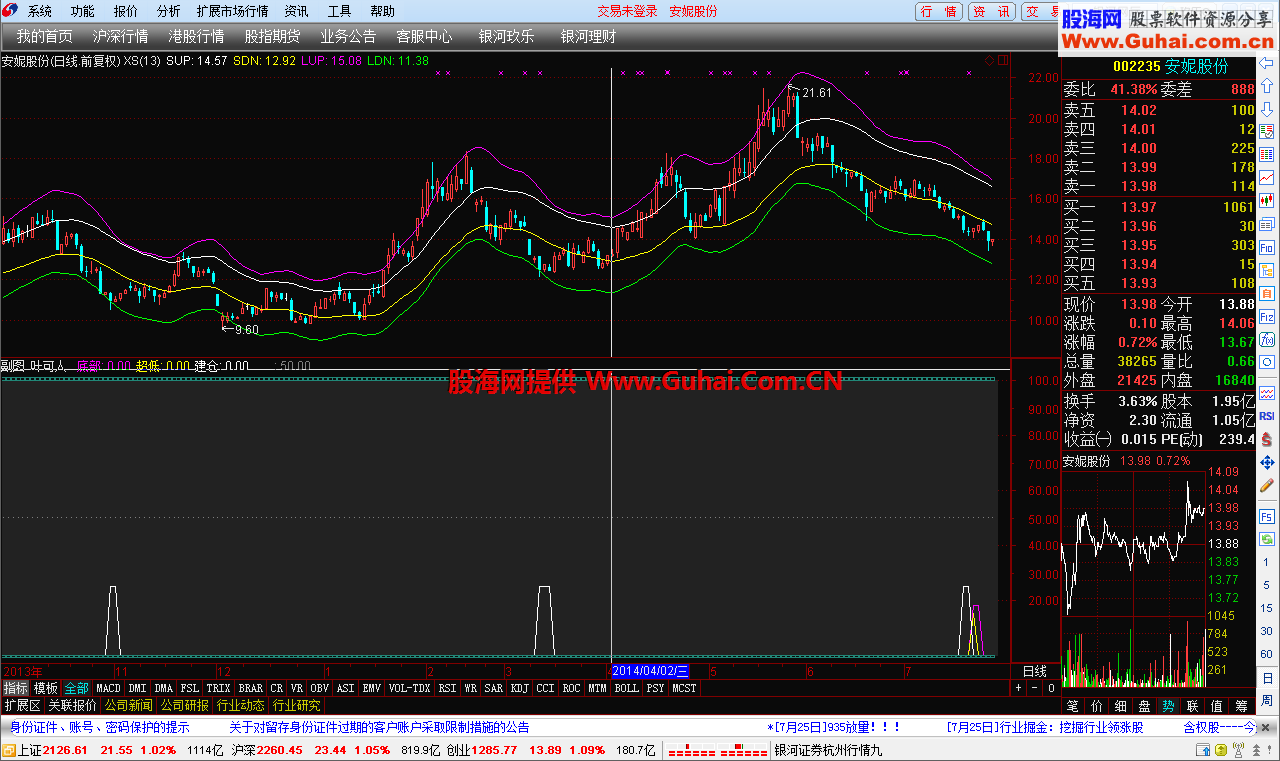
Task: Open the formula f(x) icon
Action: pyautogui.click(x=1267, y=339)
